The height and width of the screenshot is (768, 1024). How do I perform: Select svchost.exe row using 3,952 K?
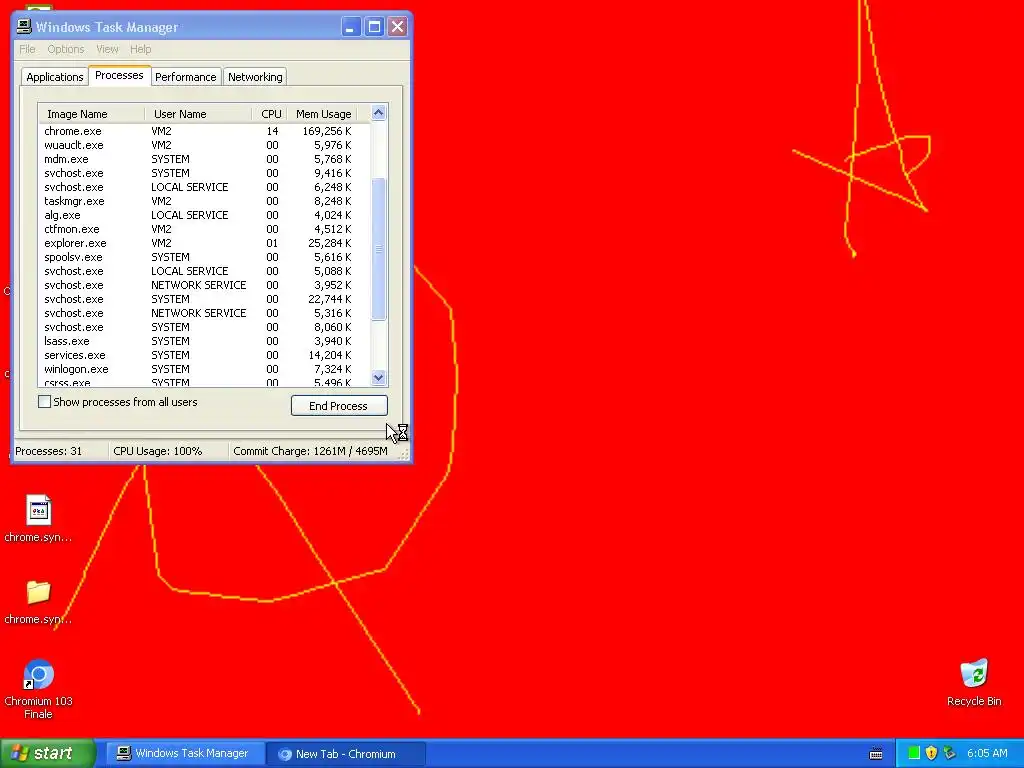[204, 285]
